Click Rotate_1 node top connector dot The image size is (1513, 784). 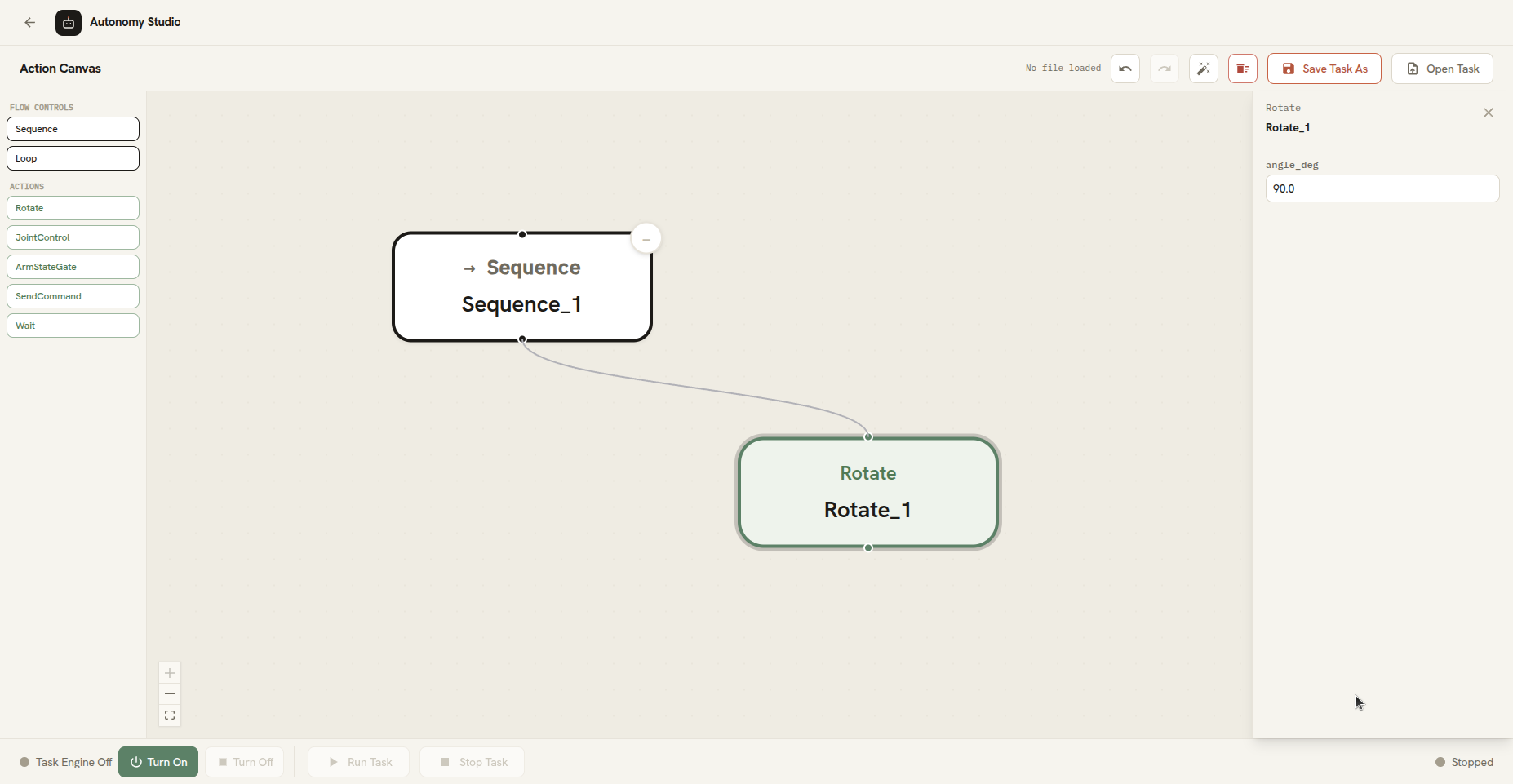(868, 436)
